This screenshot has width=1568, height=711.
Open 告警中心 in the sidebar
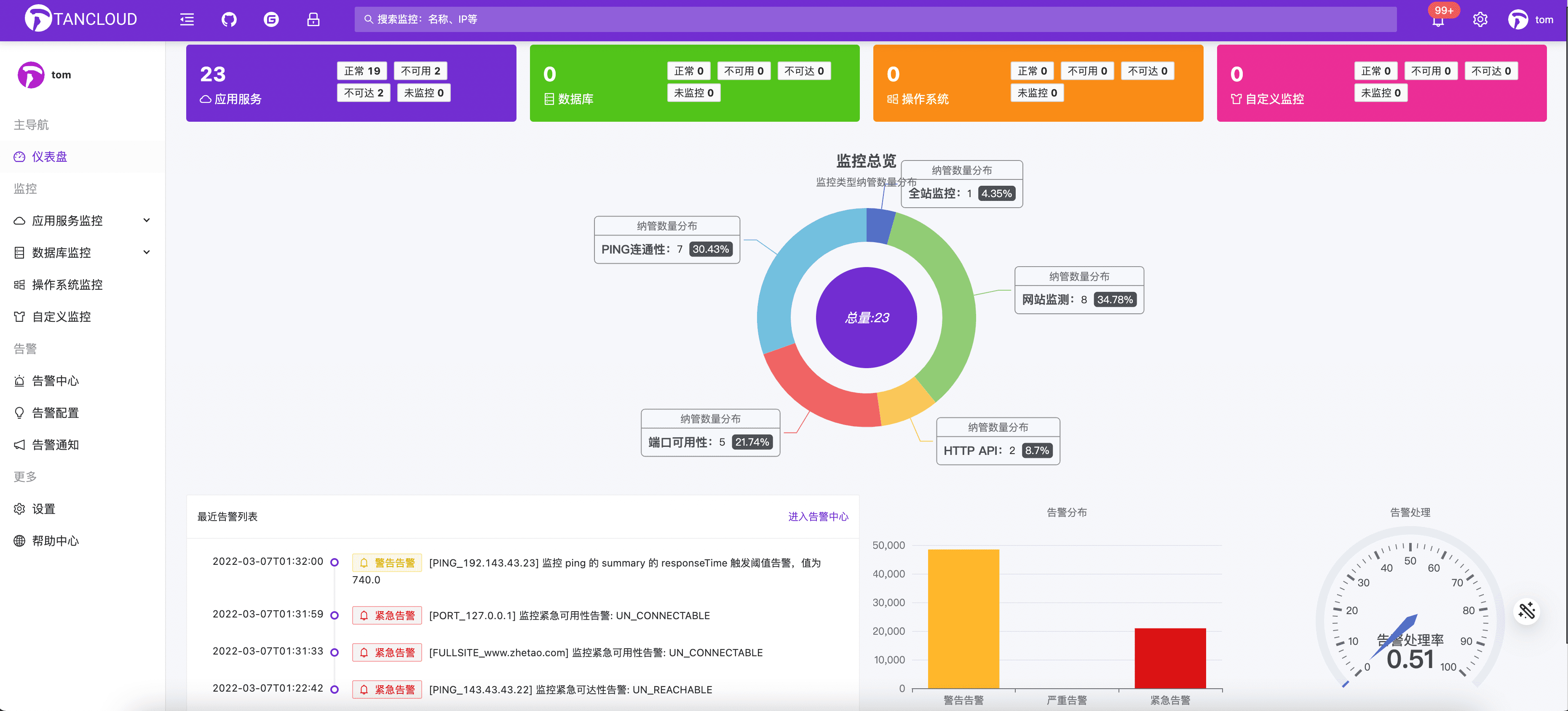[55, 380]
